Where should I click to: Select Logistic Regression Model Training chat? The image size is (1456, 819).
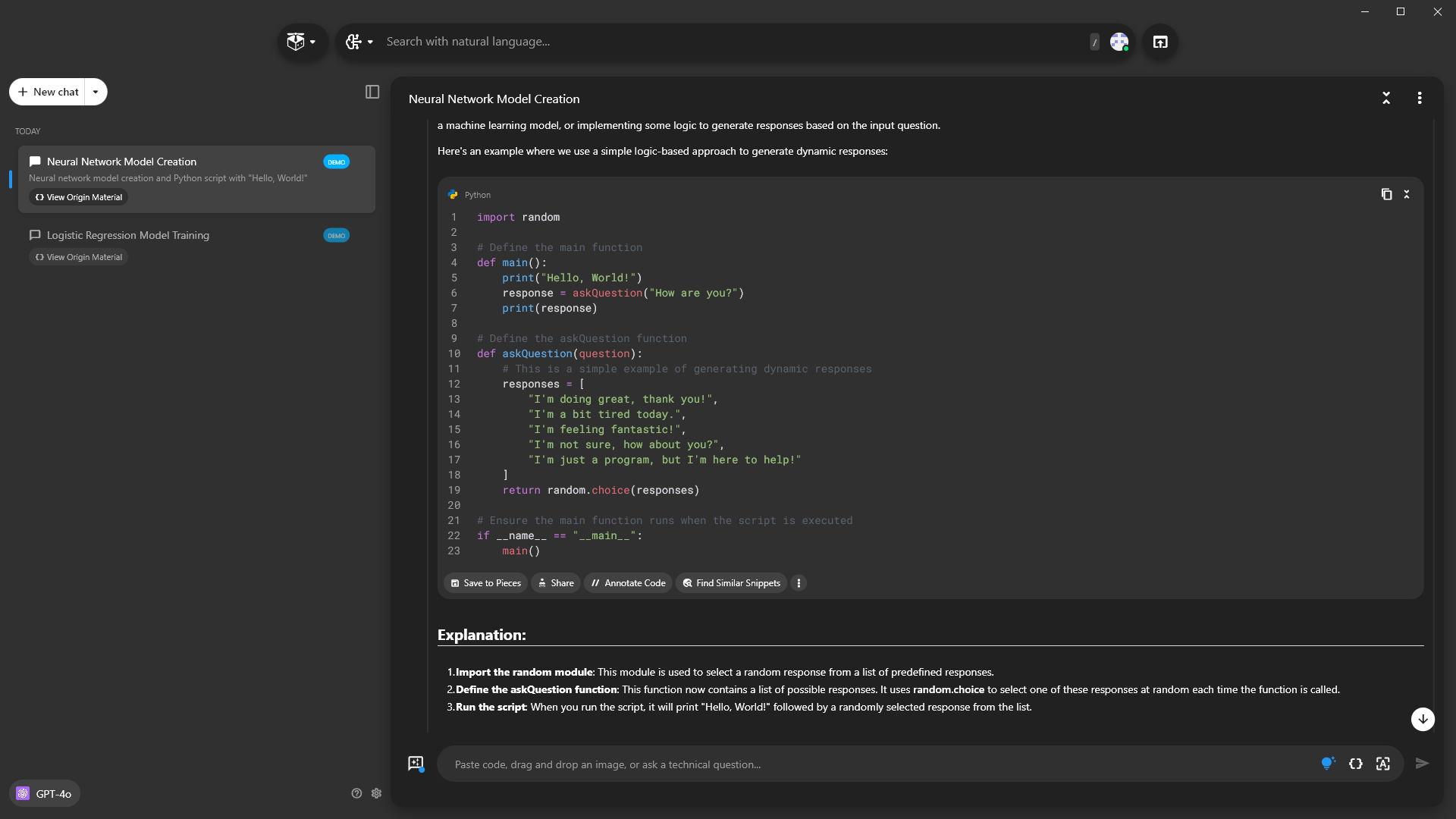click(127, 235)
